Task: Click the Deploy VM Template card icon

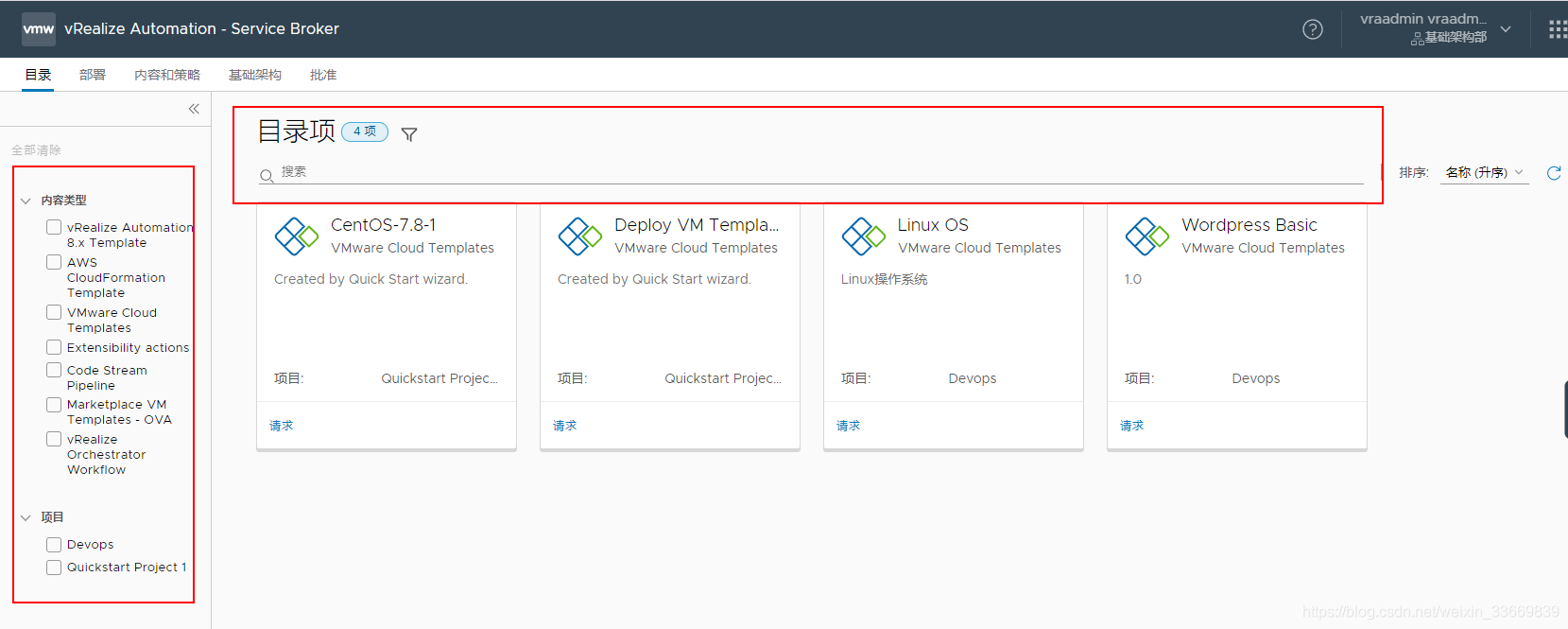Action: [579, 236]
